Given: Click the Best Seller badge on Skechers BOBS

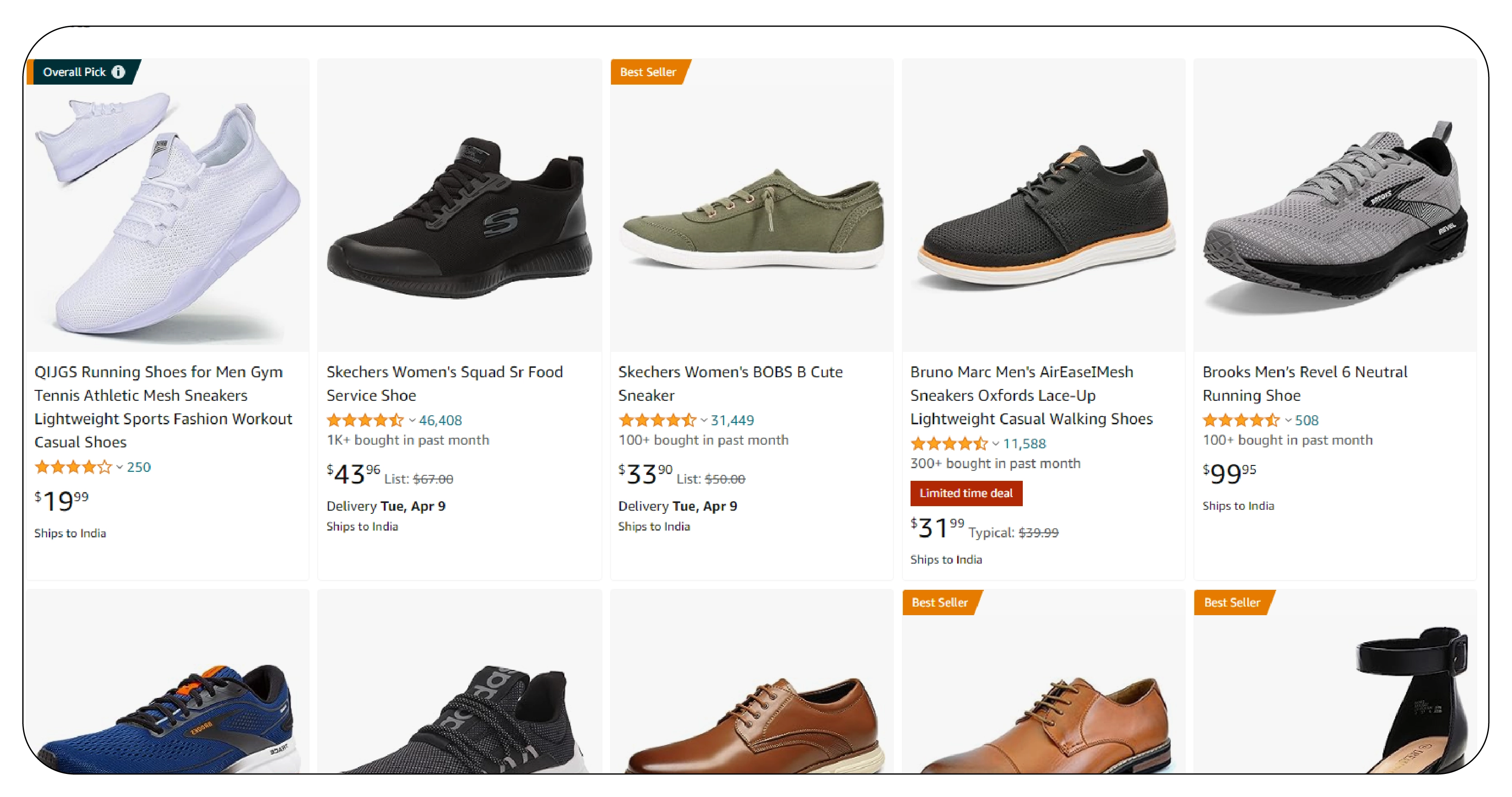Looking at the screenshot, I should (x=648, y=72).
